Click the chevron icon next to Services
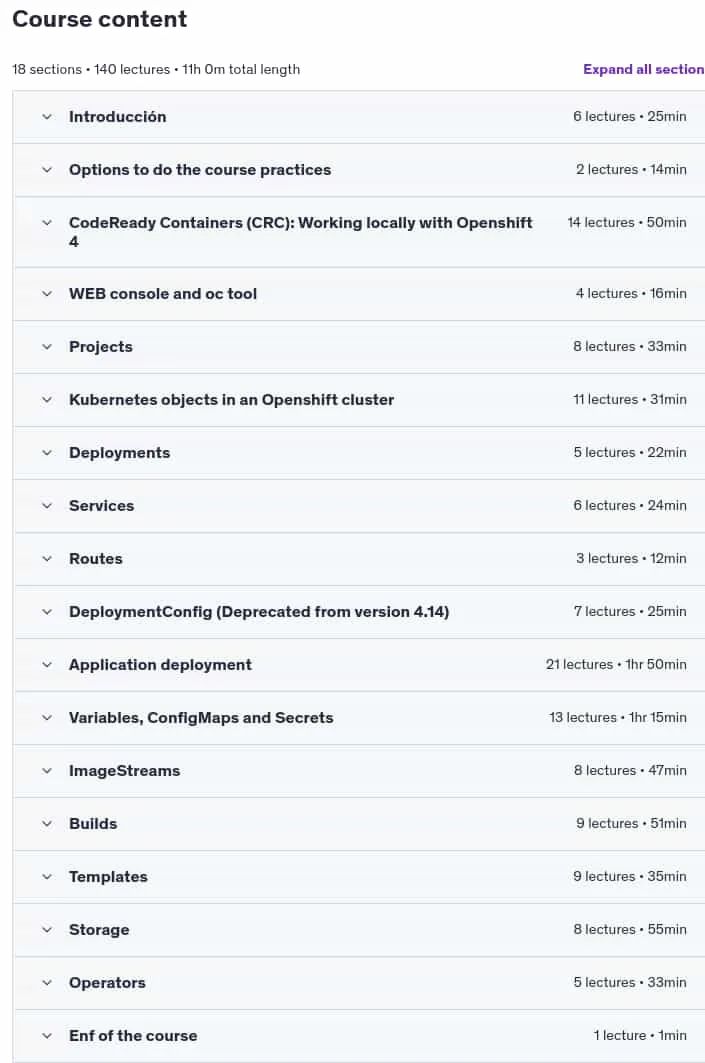This screenshot has width=705, height=1063. 47,506
